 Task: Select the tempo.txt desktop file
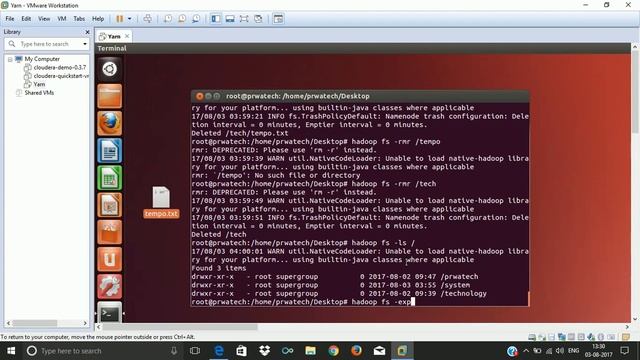click(x=161, y=202)
